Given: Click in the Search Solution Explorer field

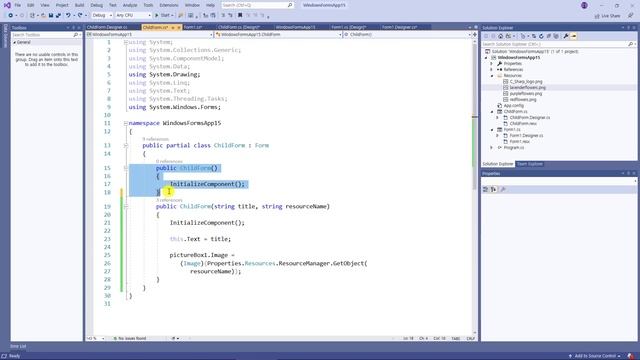Looking at the screenshot, I should point(554,44).
